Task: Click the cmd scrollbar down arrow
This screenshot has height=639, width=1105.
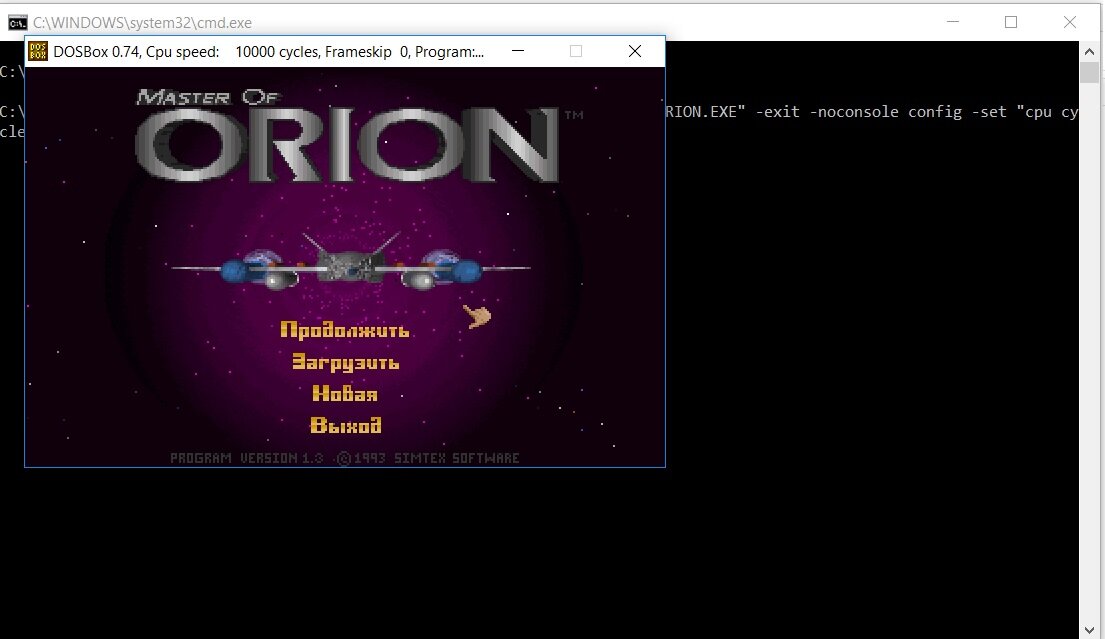Action: (x=1089, y=630)
